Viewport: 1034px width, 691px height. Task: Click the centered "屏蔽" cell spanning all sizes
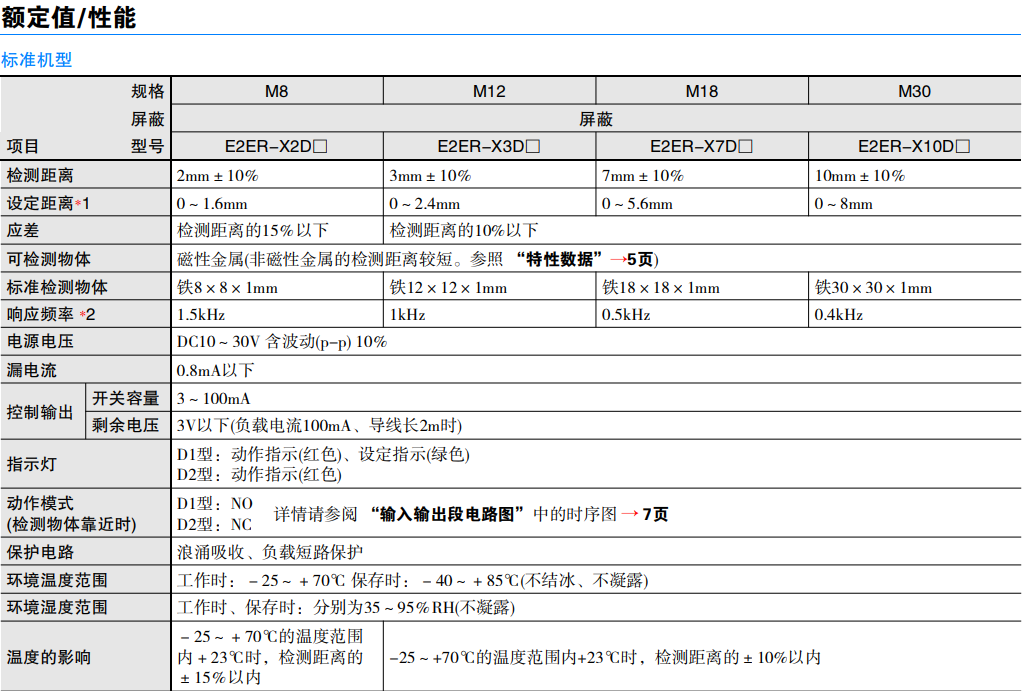click(x=596, y=119)
